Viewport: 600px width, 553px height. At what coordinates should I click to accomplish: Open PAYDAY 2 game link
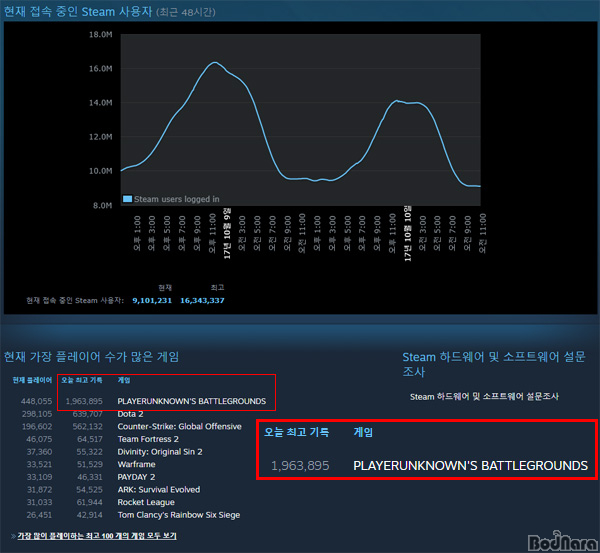pyautogui.click(x=136, y=477)
